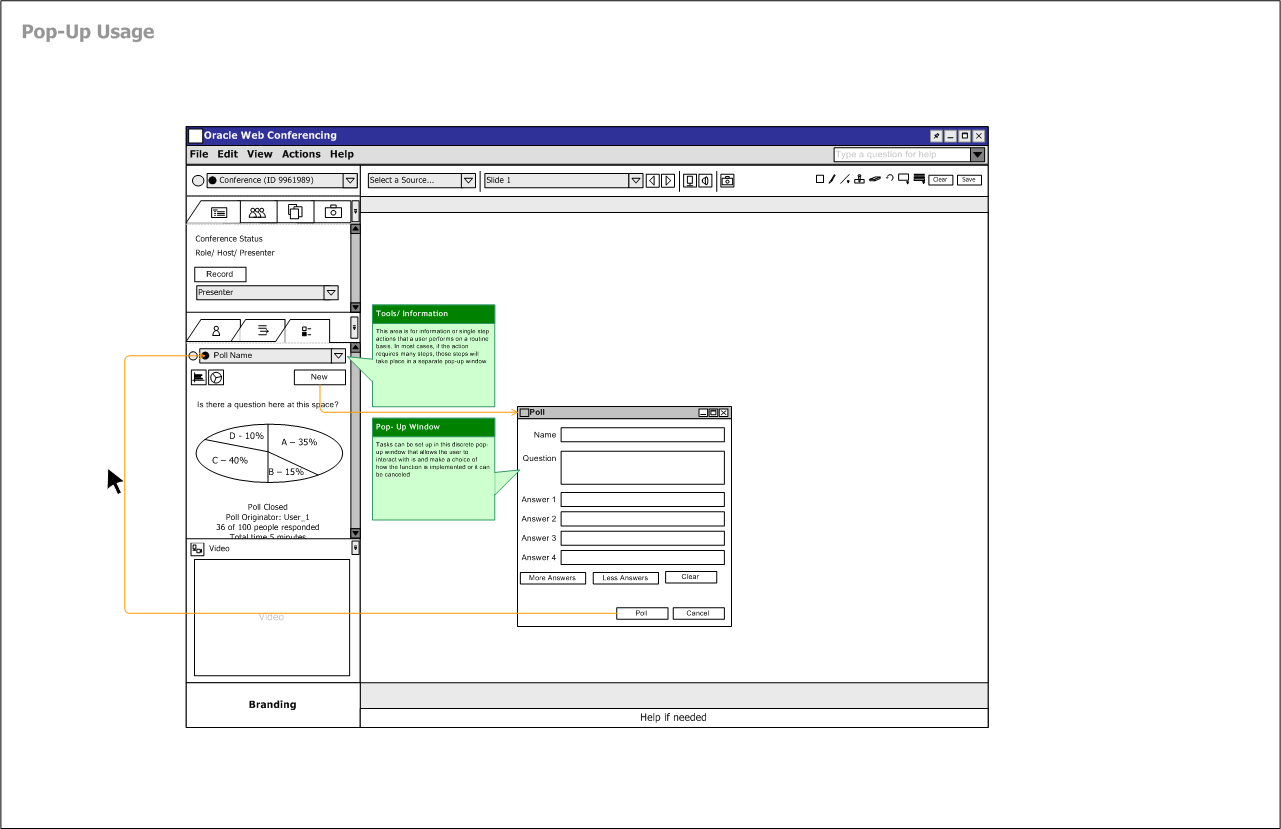Image resolution: width=1281 pixels, height=829 pixels.
Task: Open the File menu
Action: [x=199, y=154]
